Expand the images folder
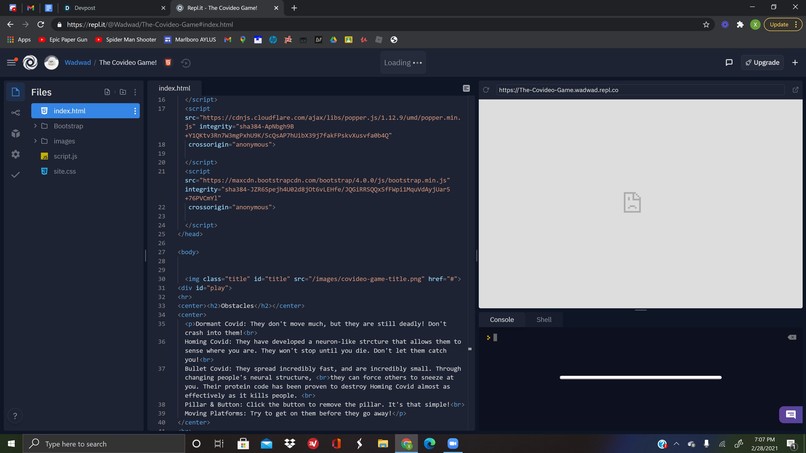 point(35,141)
